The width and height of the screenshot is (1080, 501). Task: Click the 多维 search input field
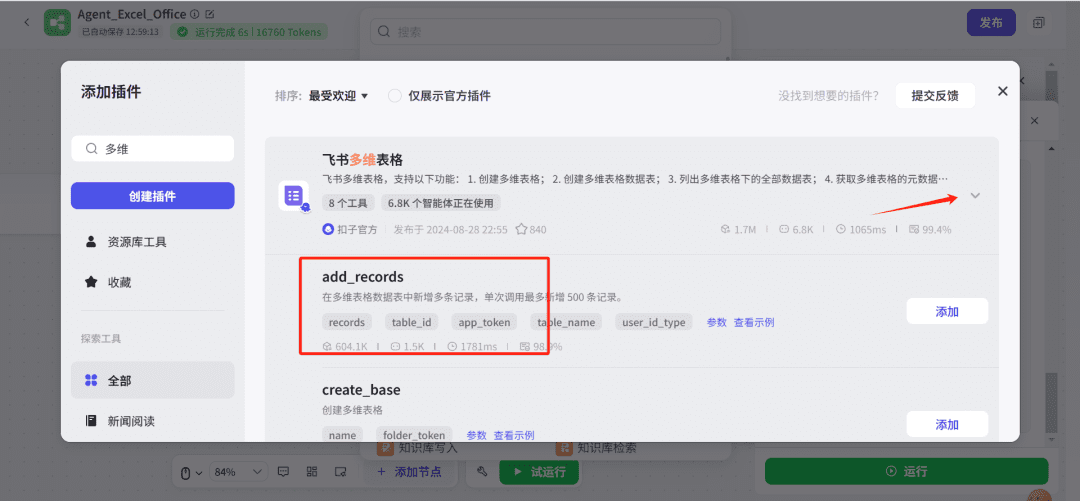pos(160,149)
